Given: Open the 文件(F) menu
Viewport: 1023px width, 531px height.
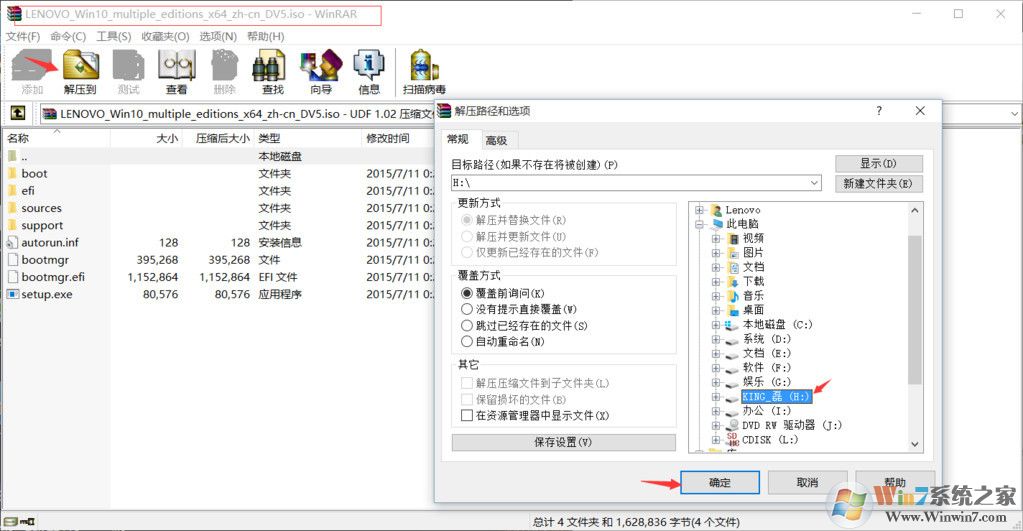Looking at the screenshot, I should [23, 37].
